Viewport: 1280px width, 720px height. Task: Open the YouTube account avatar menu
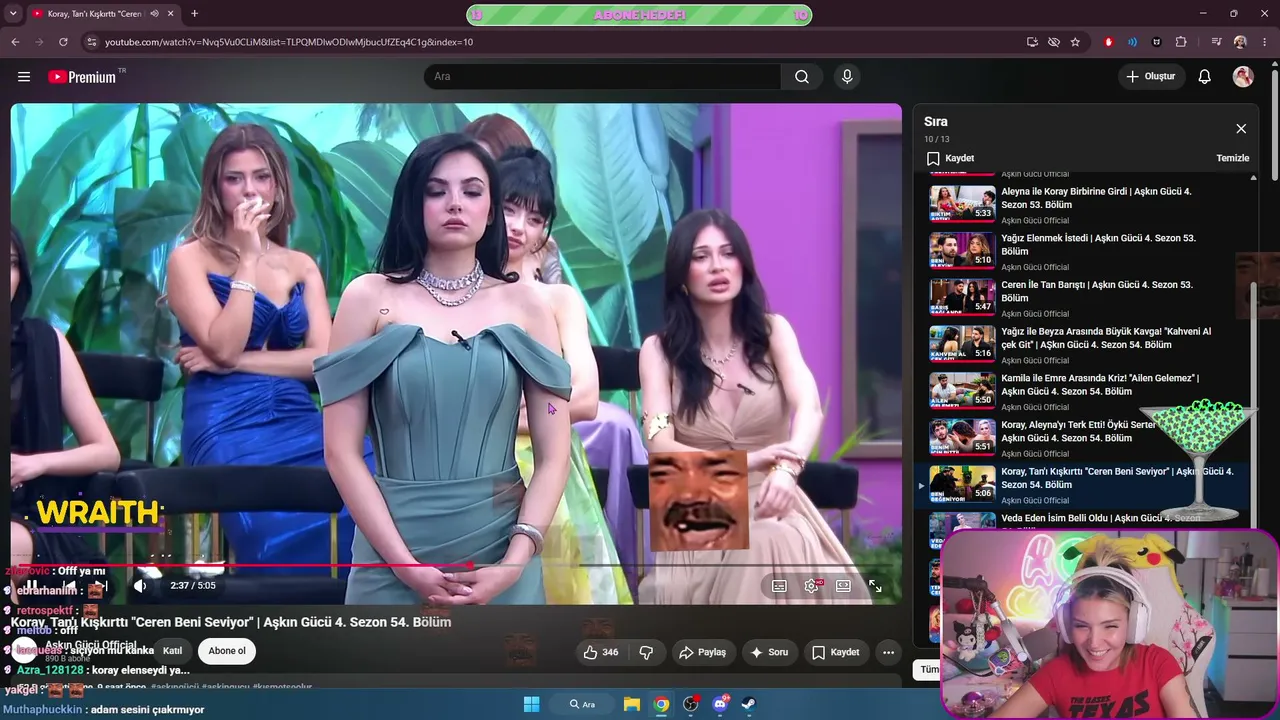1243,77
